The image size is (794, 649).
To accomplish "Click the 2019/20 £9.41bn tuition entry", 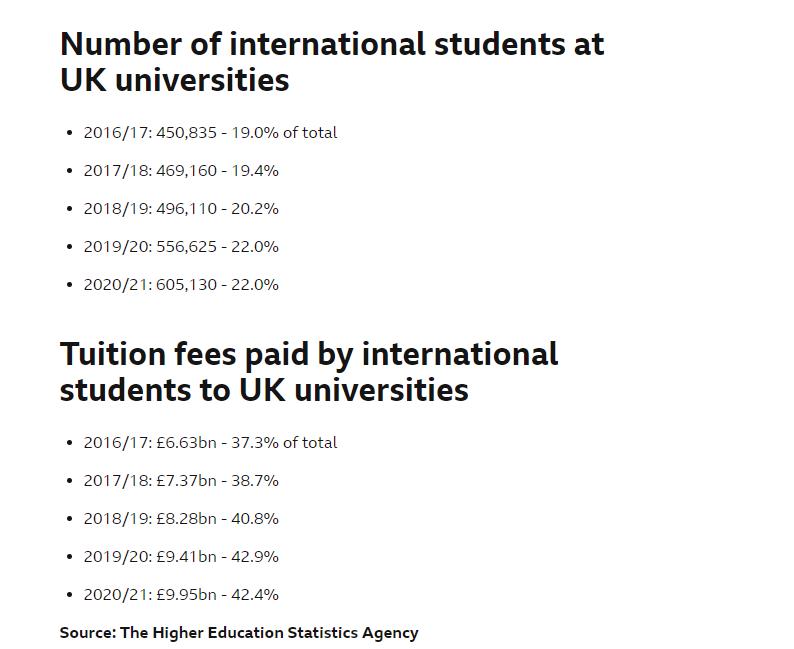I will (x=181, y=557).
